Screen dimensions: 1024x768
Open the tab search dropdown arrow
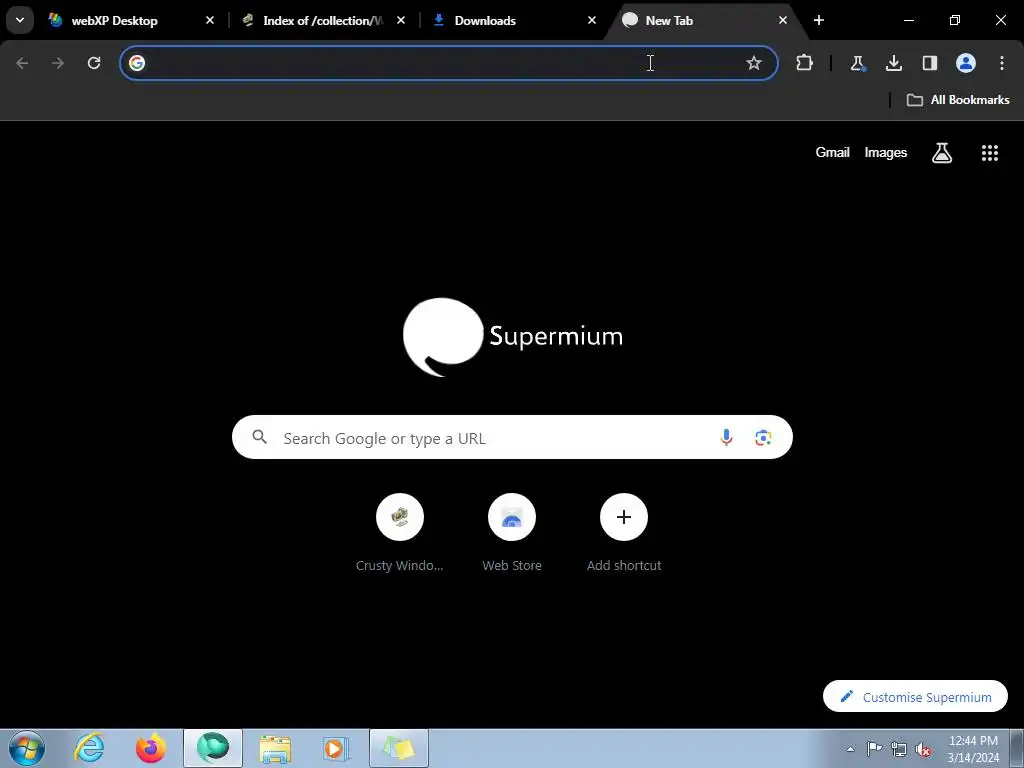(x=20, y=20)
